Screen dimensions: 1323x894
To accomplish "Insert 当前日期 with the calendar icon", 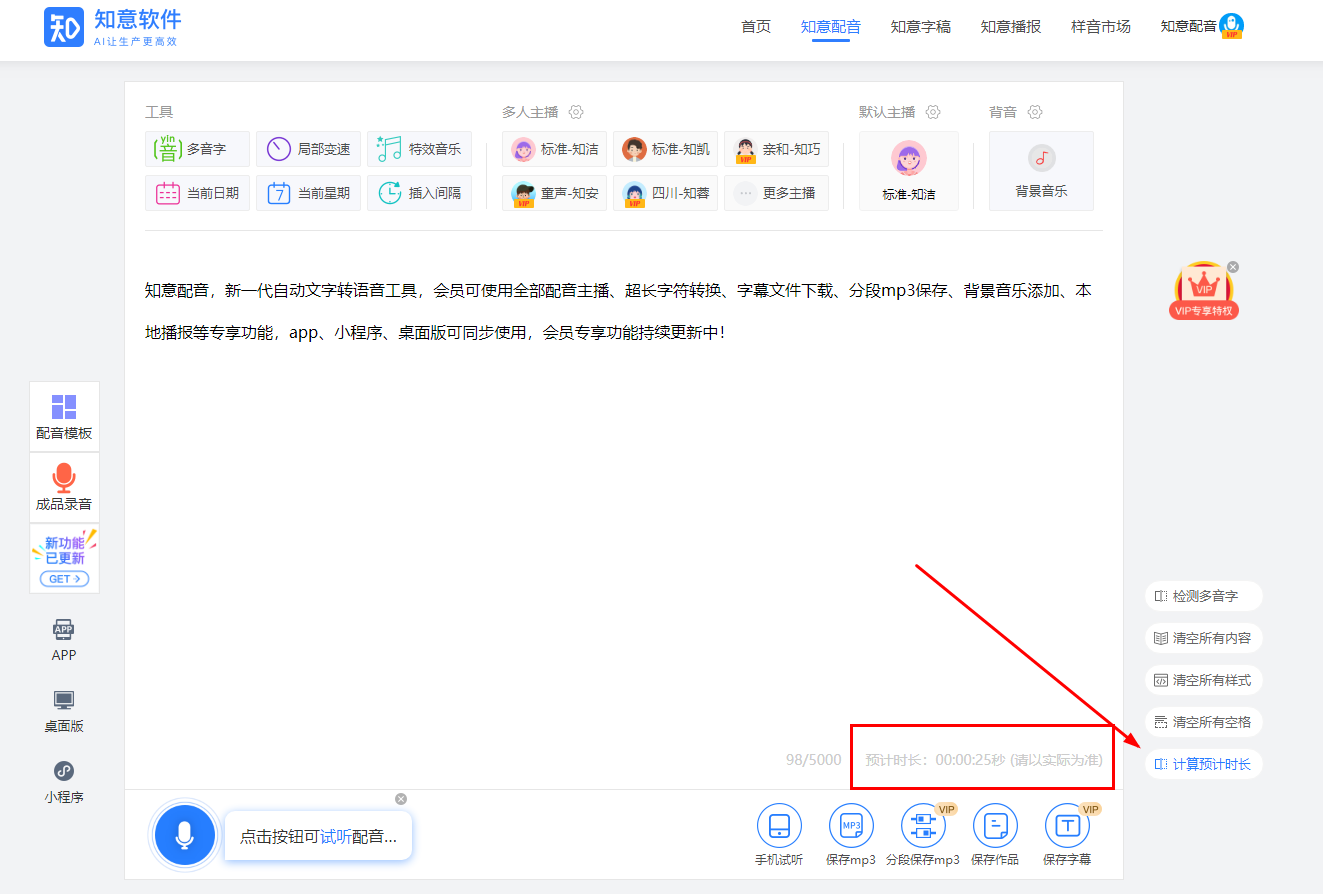I will pos(167,193).
